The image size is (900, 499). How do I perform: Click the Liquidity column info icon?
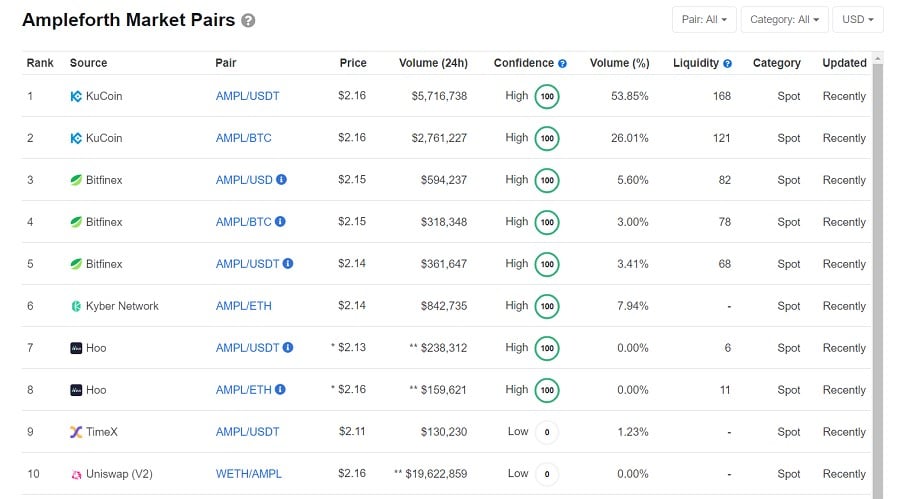click(727, 63)
